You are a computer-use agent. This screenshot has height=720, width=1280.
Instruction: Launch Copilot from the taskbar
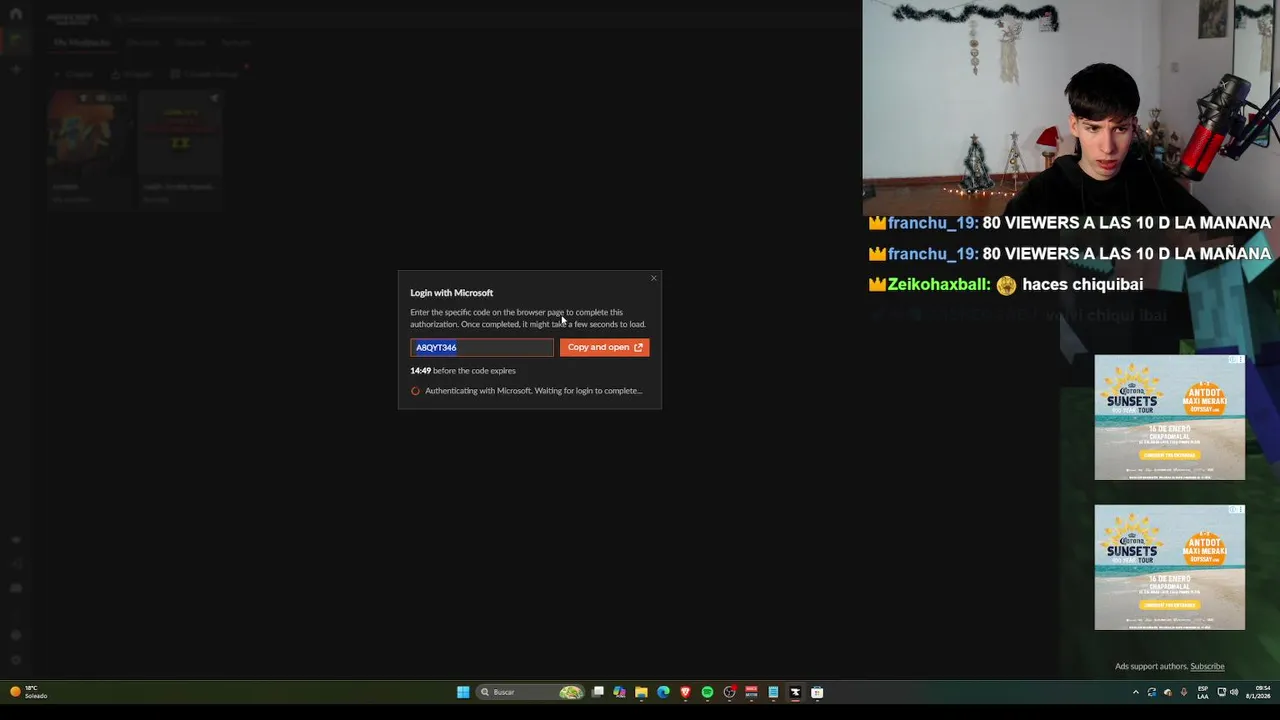pos(619,692)
